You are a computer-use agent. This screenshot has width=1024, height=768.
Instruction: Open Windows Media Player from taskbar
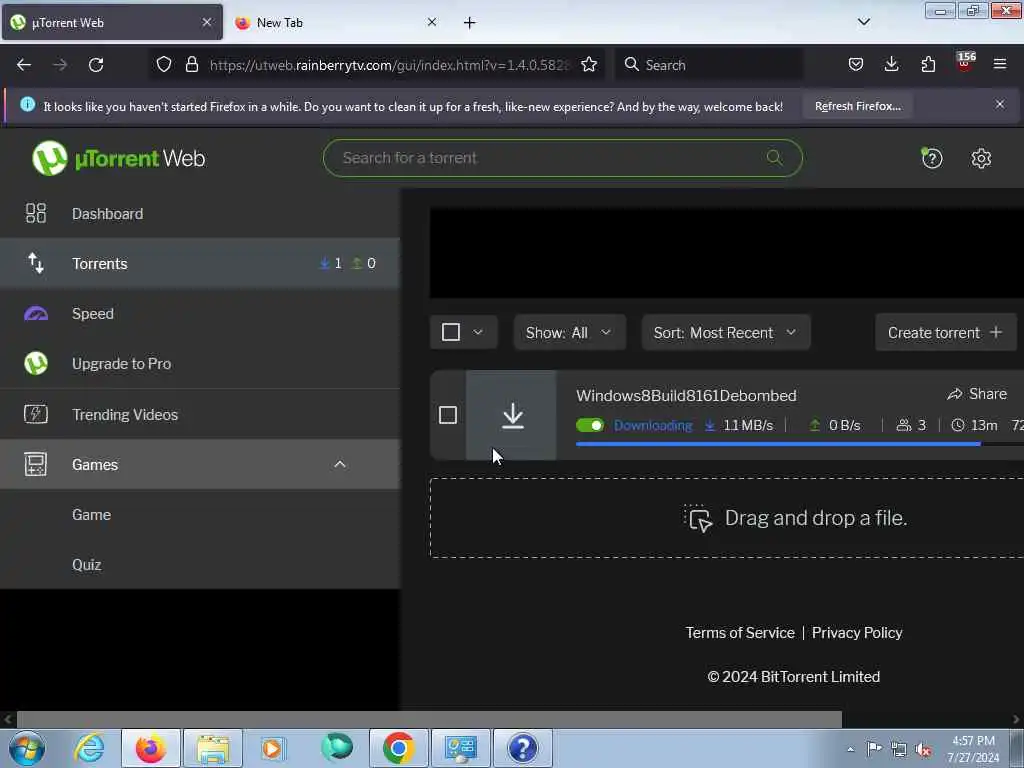tap(274, 748)
